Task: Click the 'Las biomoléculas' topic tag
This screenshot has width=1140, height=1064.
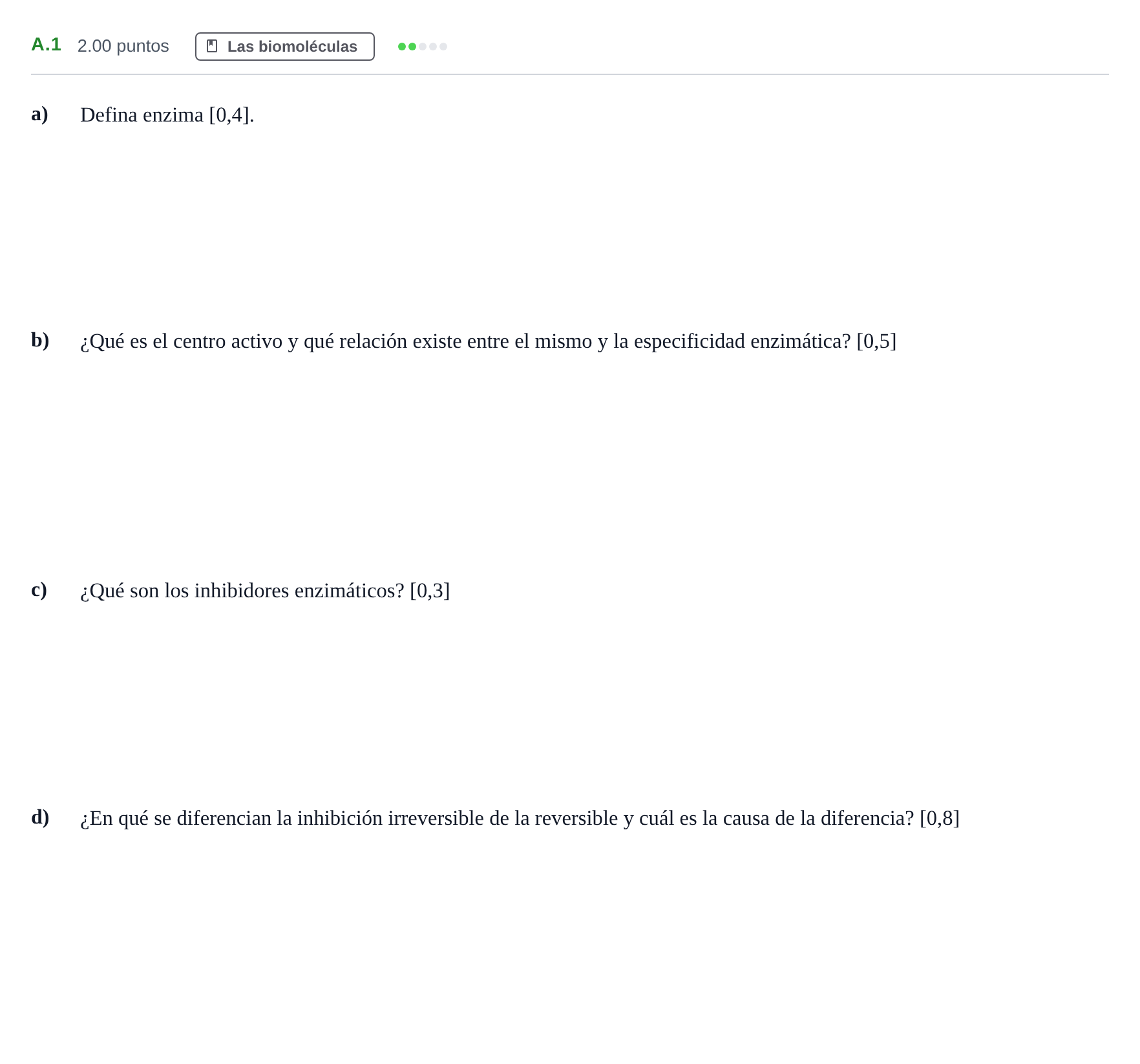Action: coord(285,47)
